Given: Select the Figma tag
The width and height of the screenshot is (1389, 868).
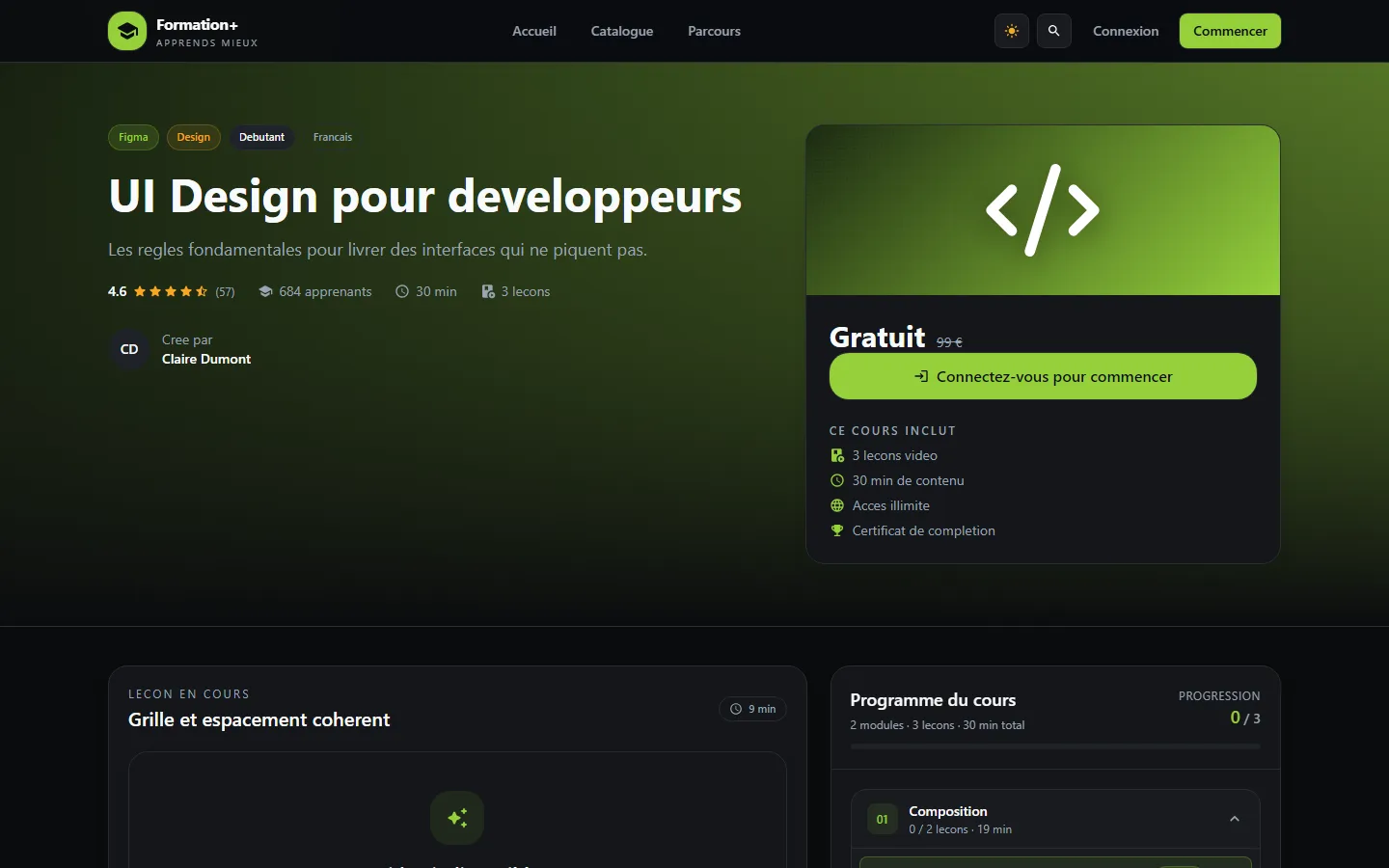Looking at the screenshot, I should point(133,137).
